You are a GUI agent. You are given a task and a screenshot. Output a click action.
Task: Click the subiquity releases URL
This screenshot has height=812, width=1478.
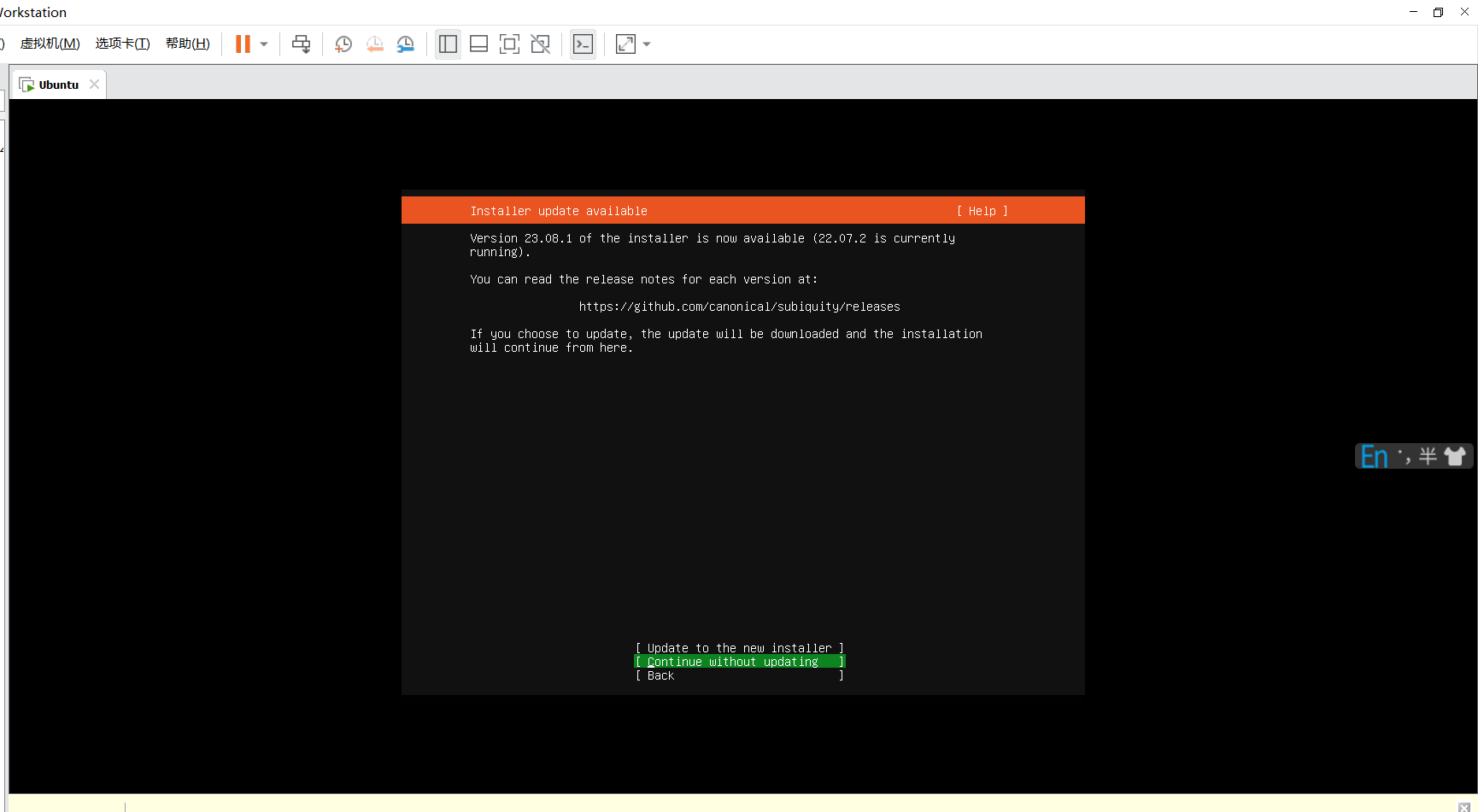point(740,307)
